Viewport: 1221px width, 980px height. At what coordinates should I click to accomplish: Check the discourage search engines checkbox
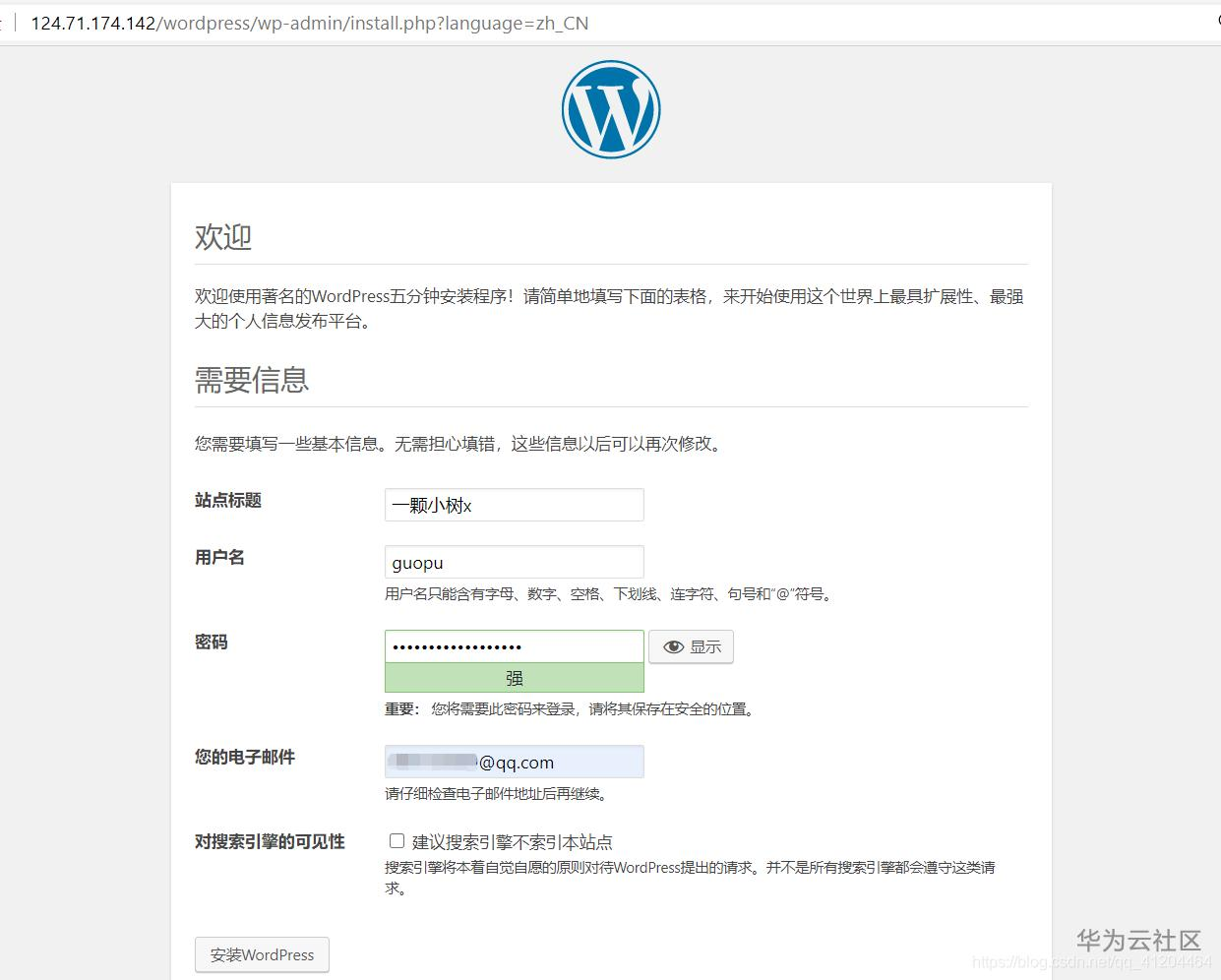397,840
